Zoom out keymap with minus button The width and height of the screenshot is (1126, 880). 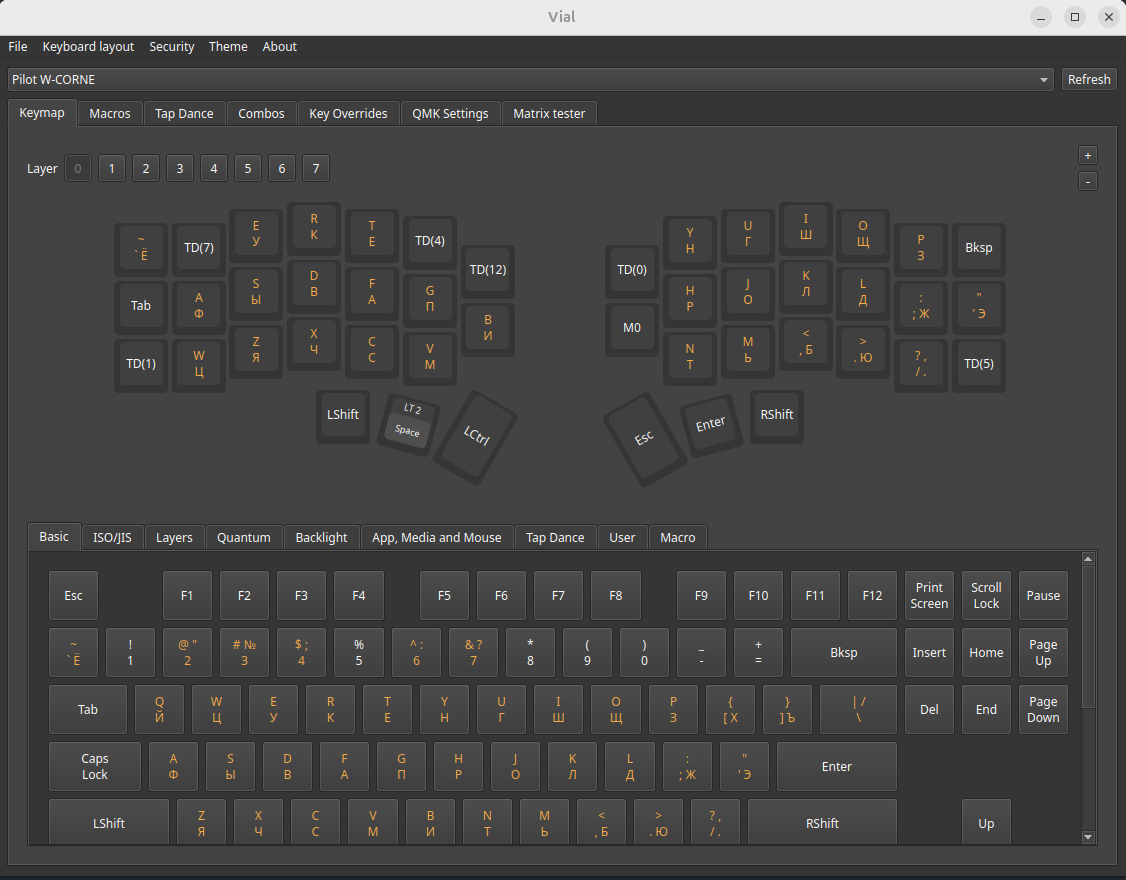click(1087, 182)
